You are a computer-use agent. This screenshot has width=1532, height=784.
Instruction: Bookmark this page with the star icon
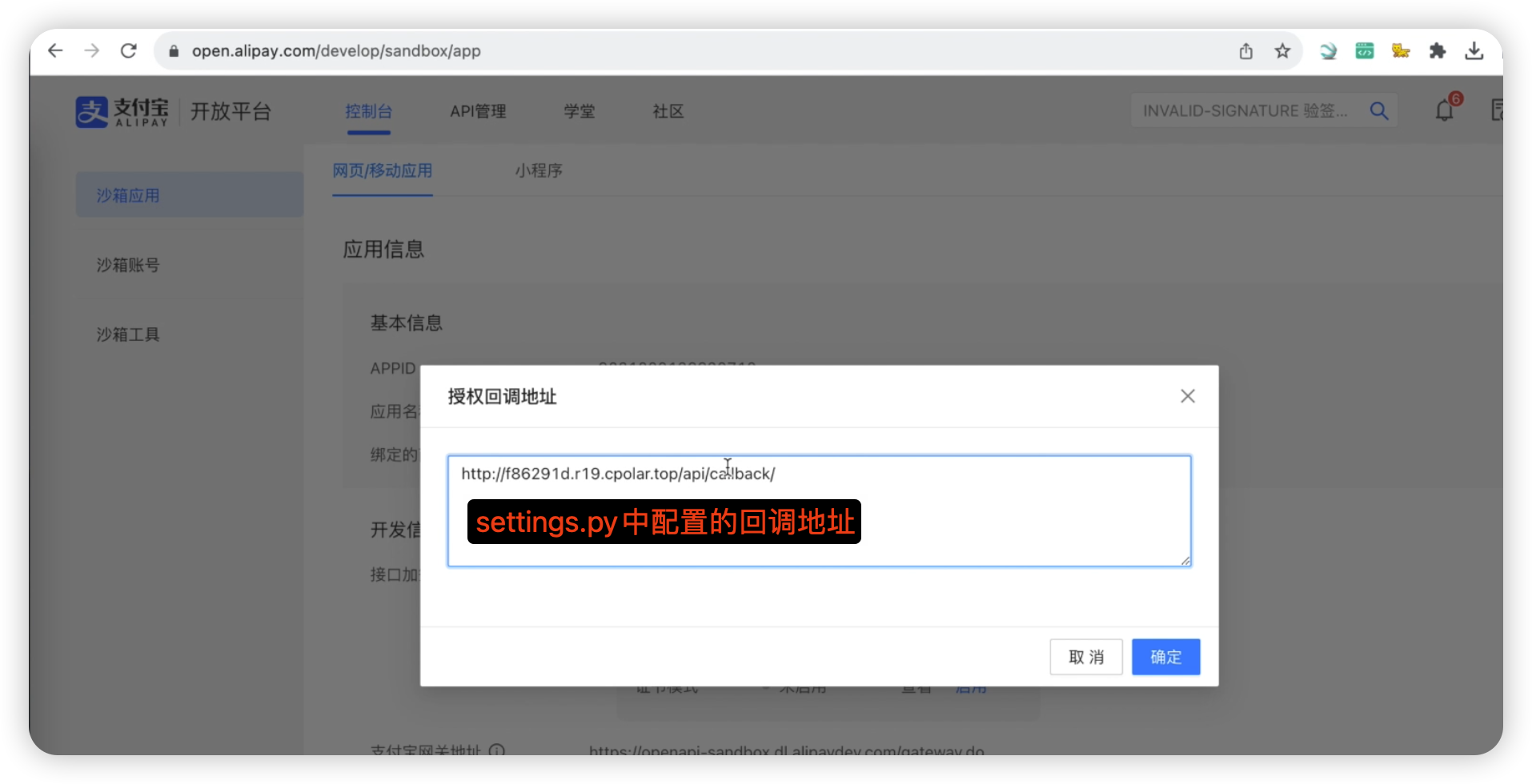coord(1282,51)
